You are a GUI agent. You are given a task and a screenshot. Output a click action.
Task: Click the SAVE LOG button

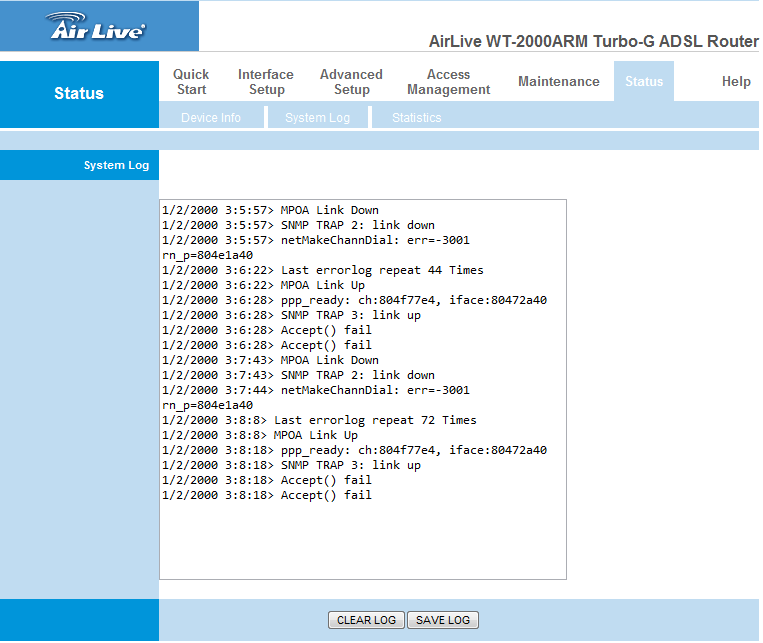[443, 620]
